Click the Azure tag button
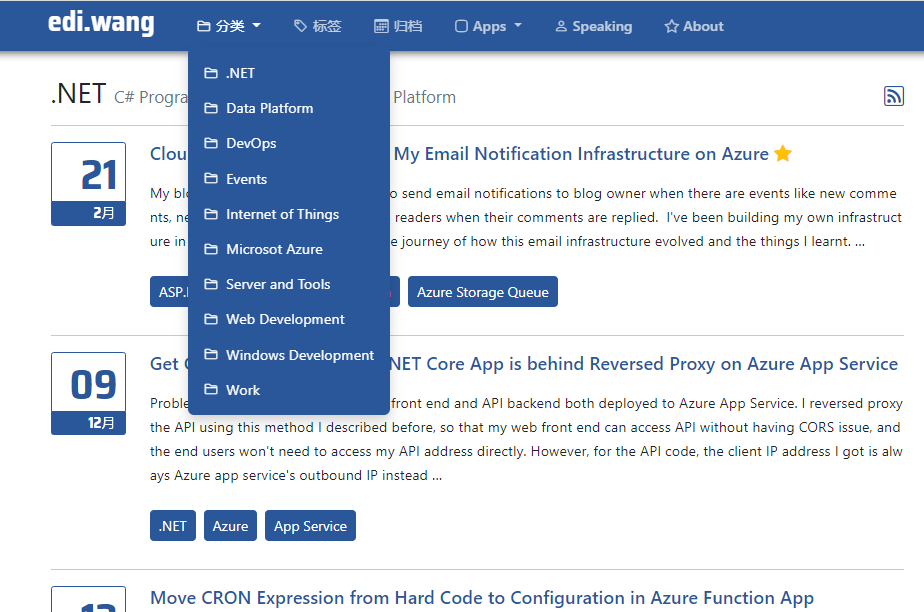 pos(230,525)
